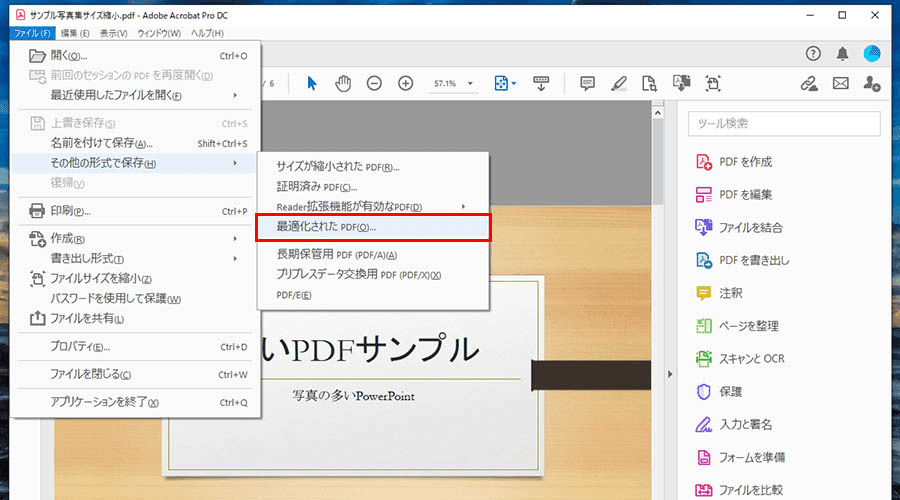Open プロパティ from the File menu

coord(135,346)
